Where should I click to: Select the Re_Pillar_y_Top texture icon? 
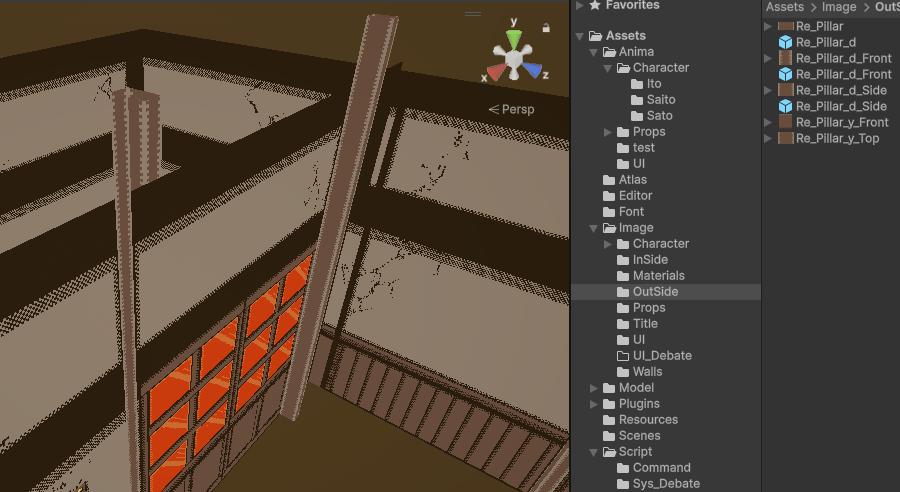785,138
